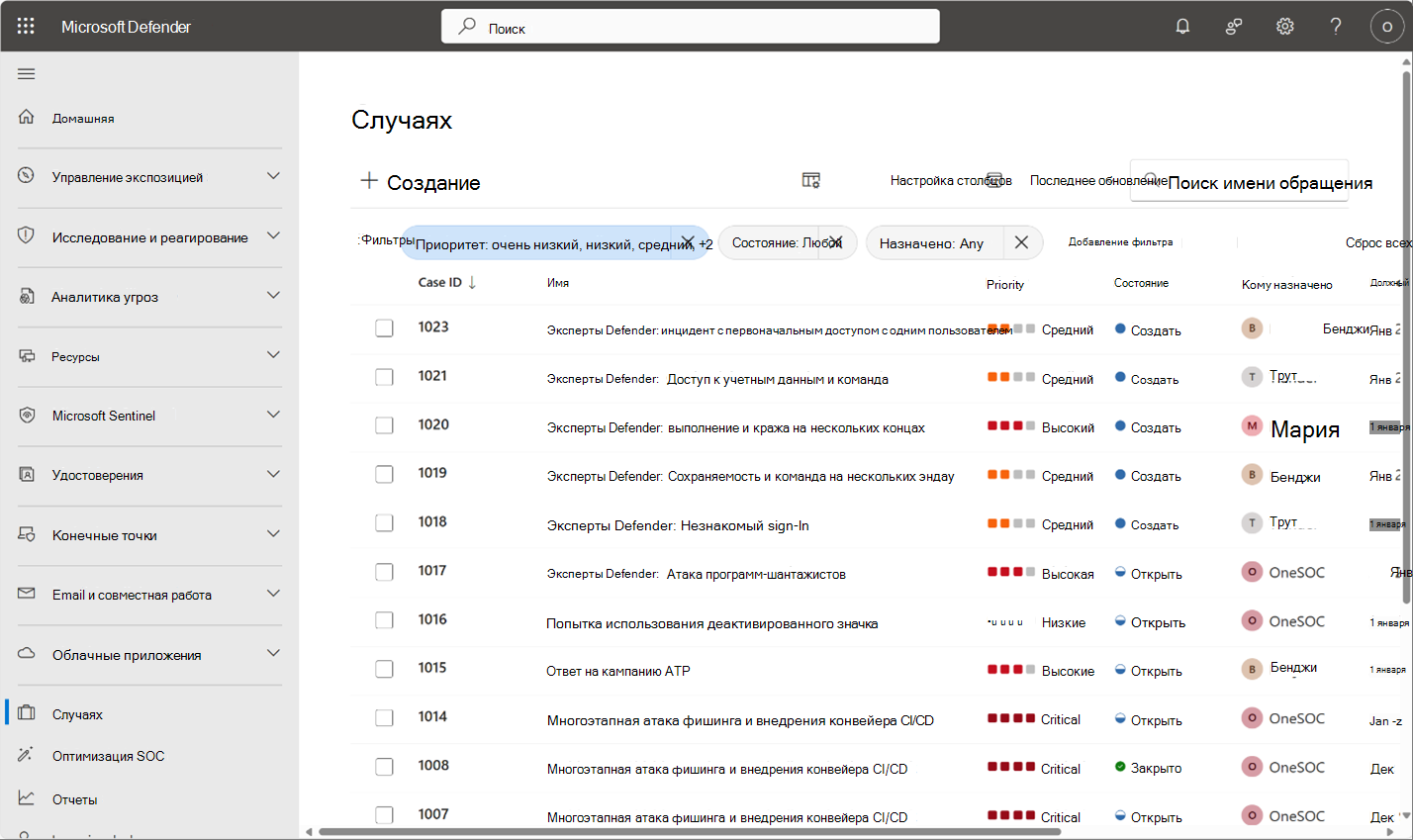Expand the Microsoft Sentinel chevron
This screenshot has height=840, width=1413.
273,415
